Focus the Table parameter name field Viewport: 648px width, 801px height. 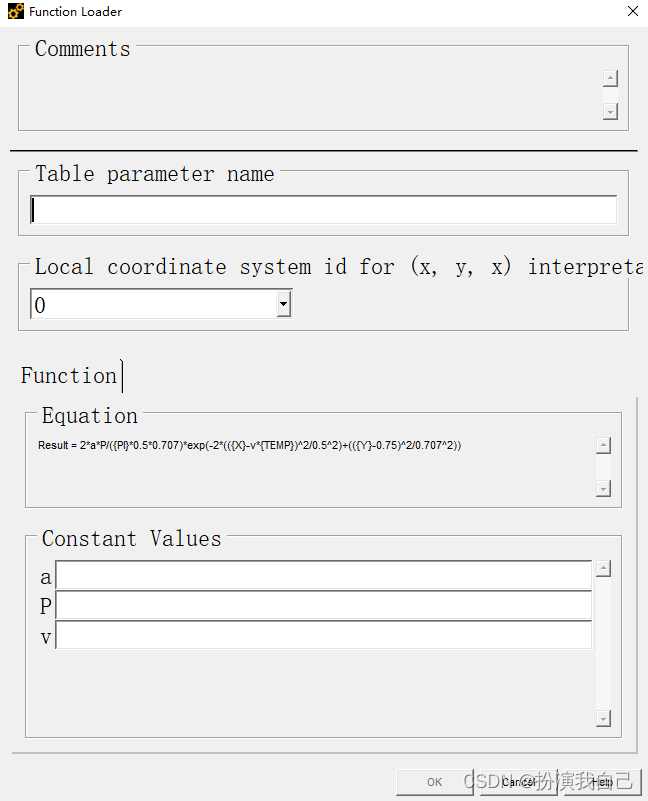(324, 209)
